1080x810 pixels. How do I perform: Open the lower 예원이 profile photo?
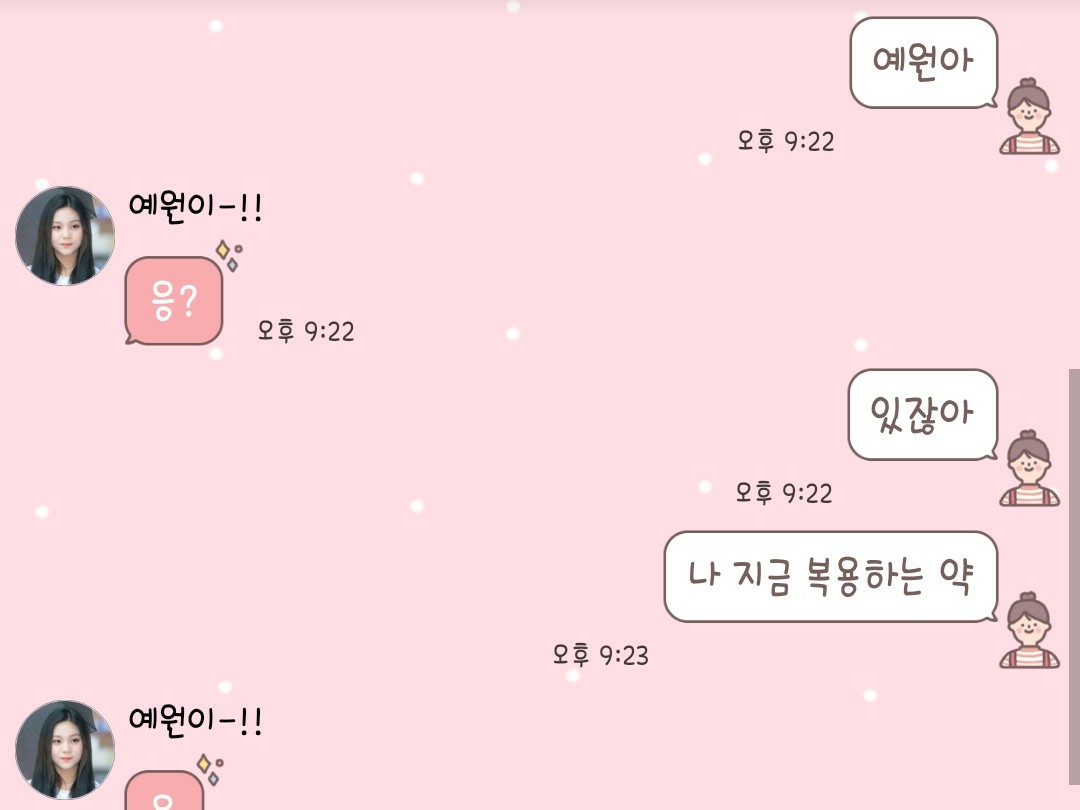pos(65,750)
